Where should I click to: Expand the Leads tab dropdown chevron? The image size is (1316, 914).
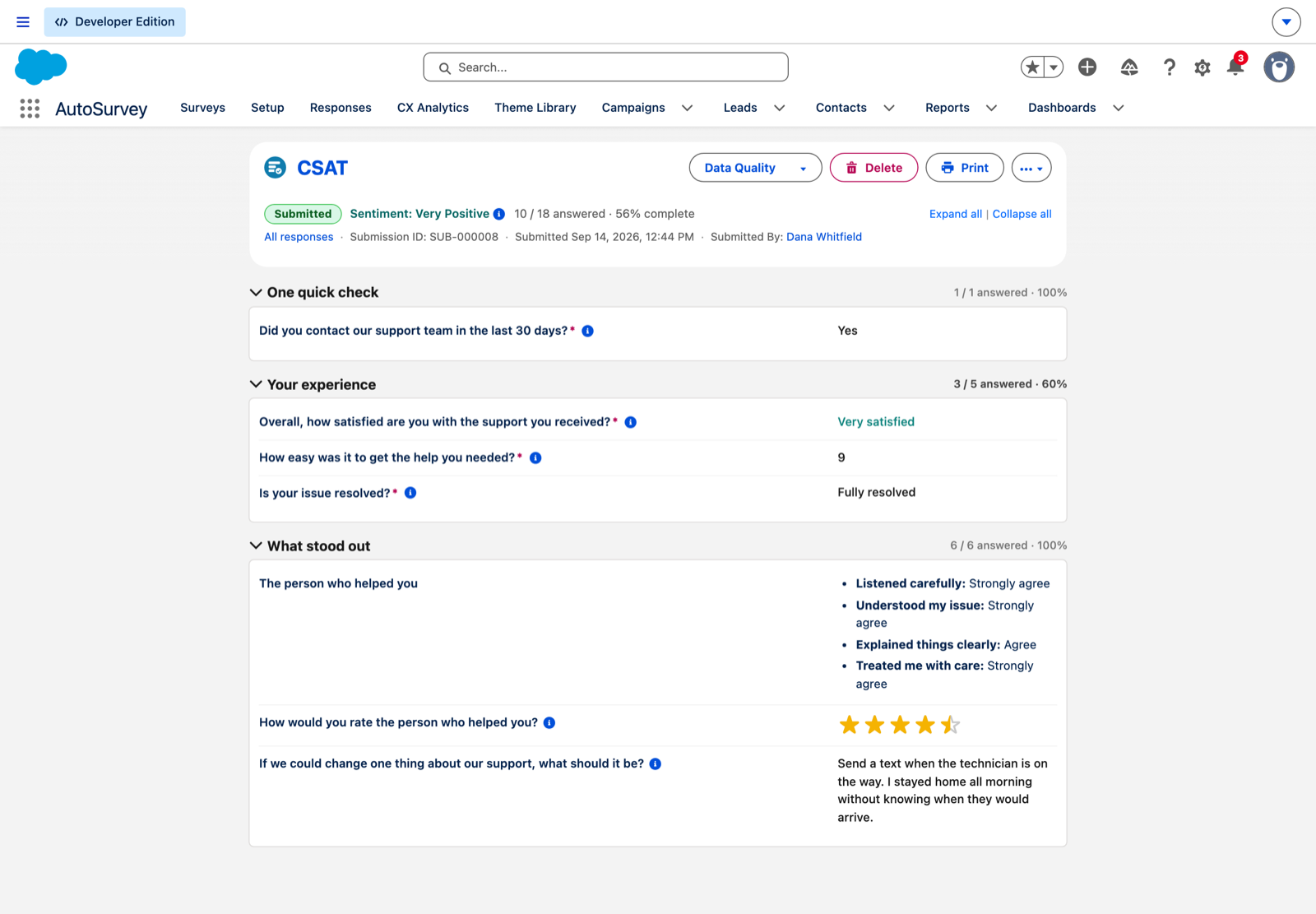780,108
